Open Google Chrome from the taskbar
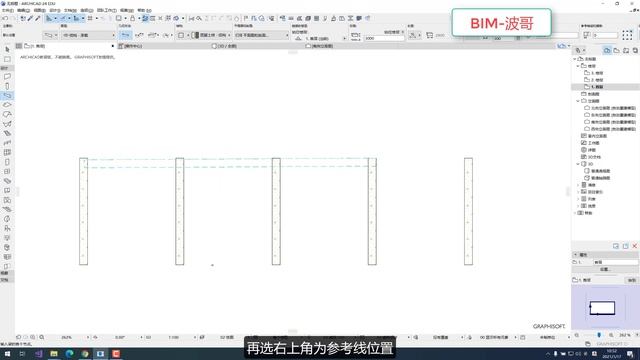Viewport: 640px width, 360px height. [85, 354]
